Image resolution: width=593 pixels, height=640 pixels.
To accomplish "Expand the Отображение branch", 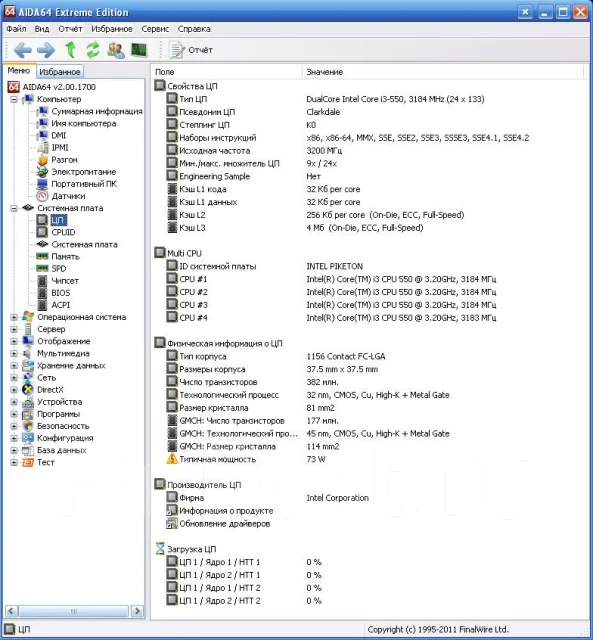I will click(14, 341).
